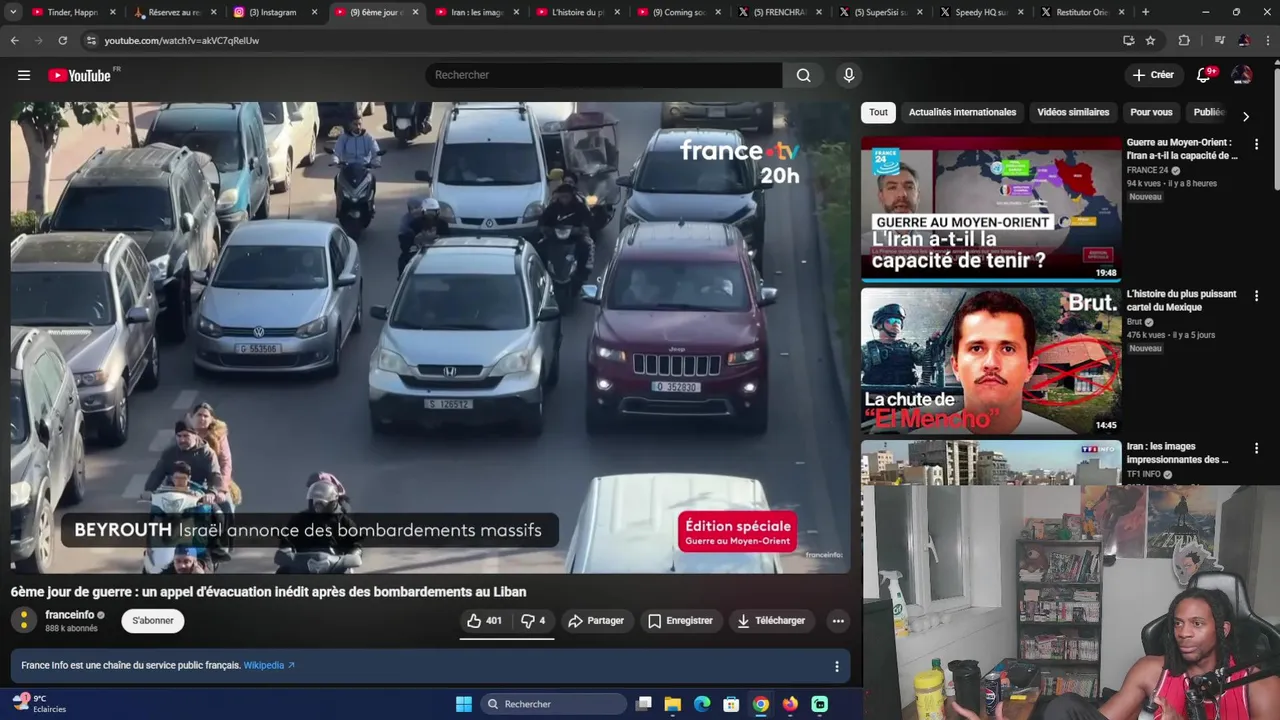View site information icon in address bar

(x=91, y=40)
